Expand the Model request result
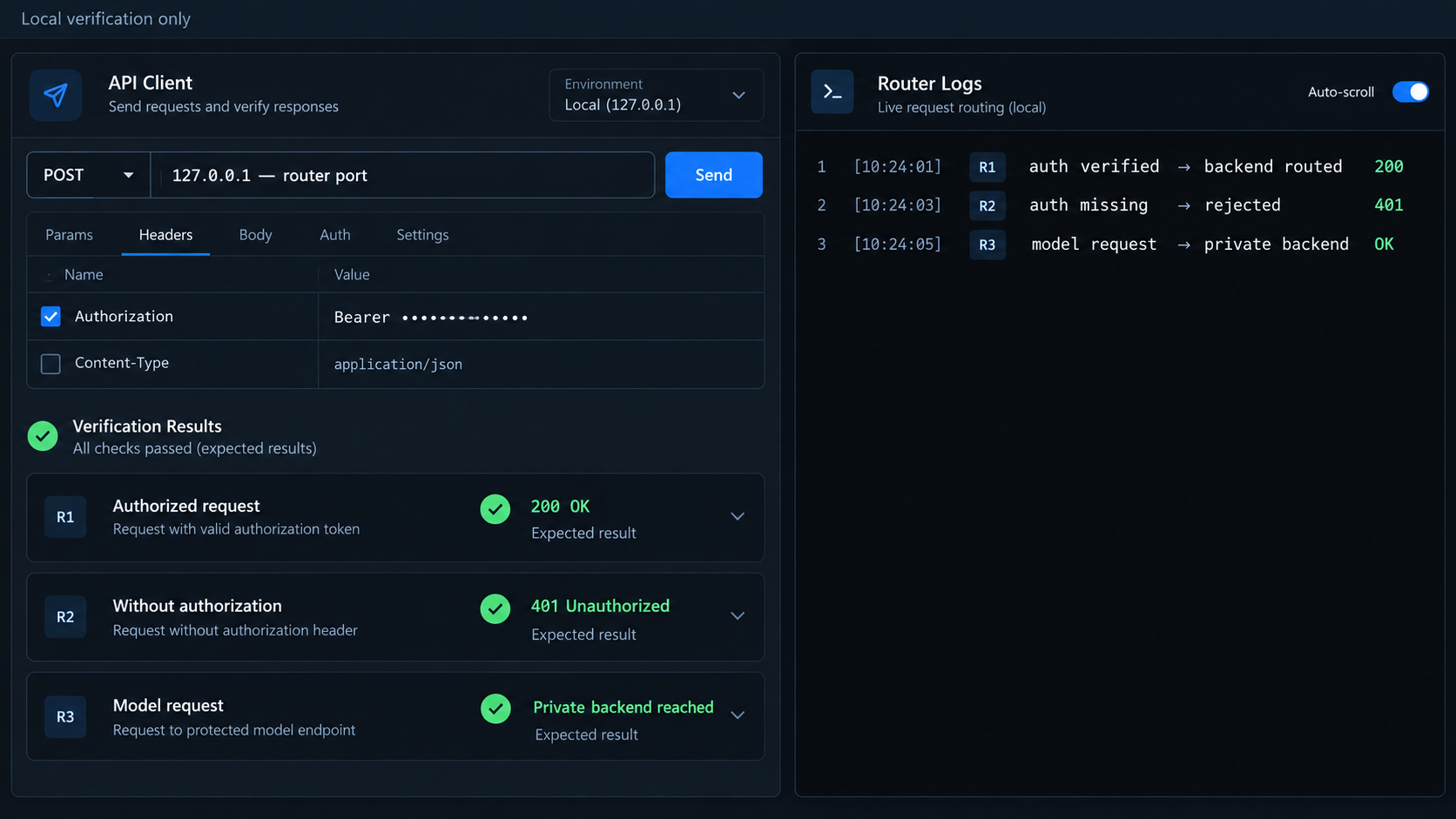The width and height of the screenshot is (1456, 819). [x=738, y=715]
